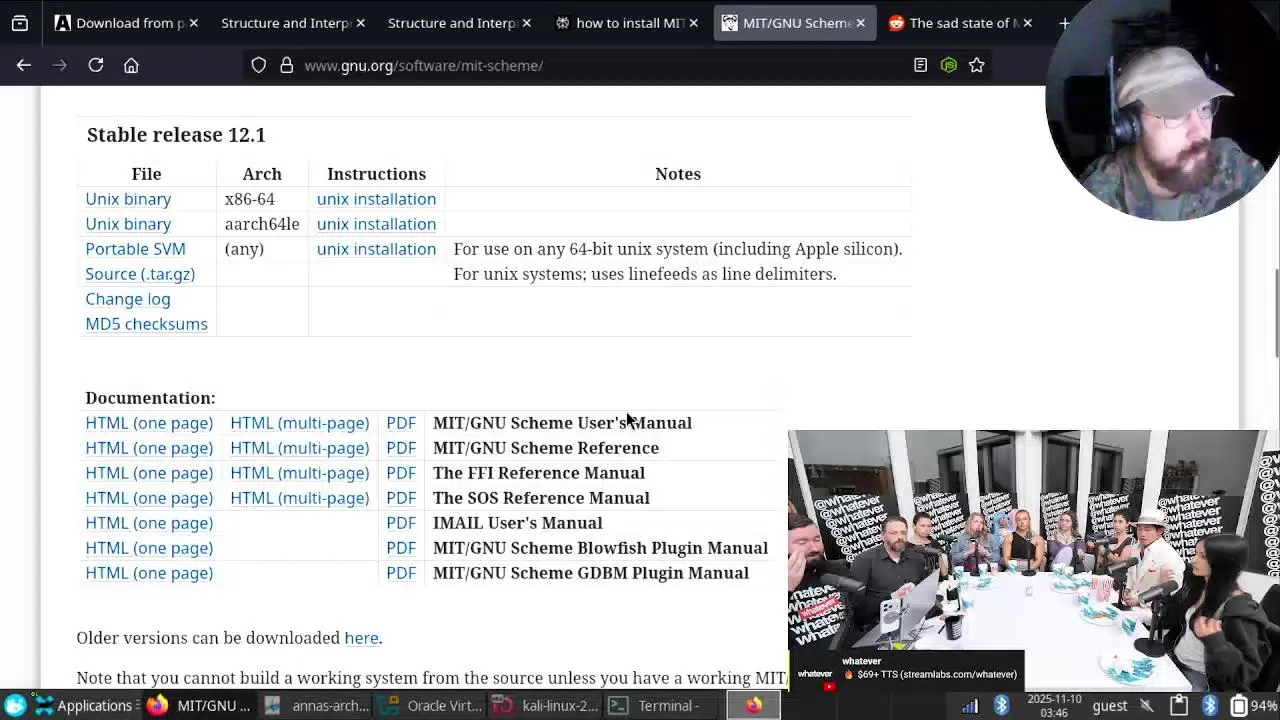Open the network signal tray icon
Screen dimensions: 1280x720
pyautogui.click(x=969, y=706)
